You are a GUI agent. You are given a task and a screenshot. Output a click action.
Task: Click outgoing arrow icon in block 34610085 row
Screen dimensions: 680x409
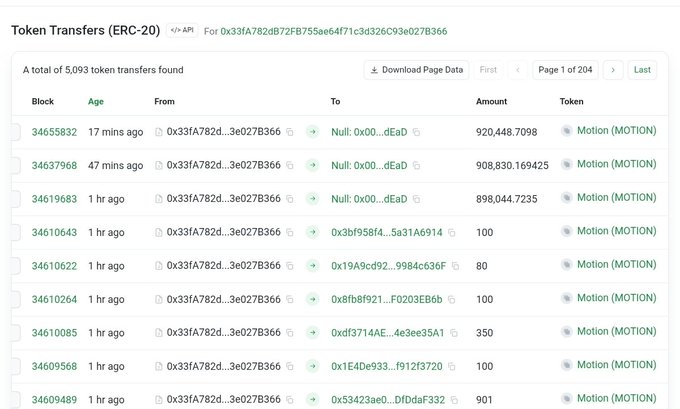click(x=312, y=333)
